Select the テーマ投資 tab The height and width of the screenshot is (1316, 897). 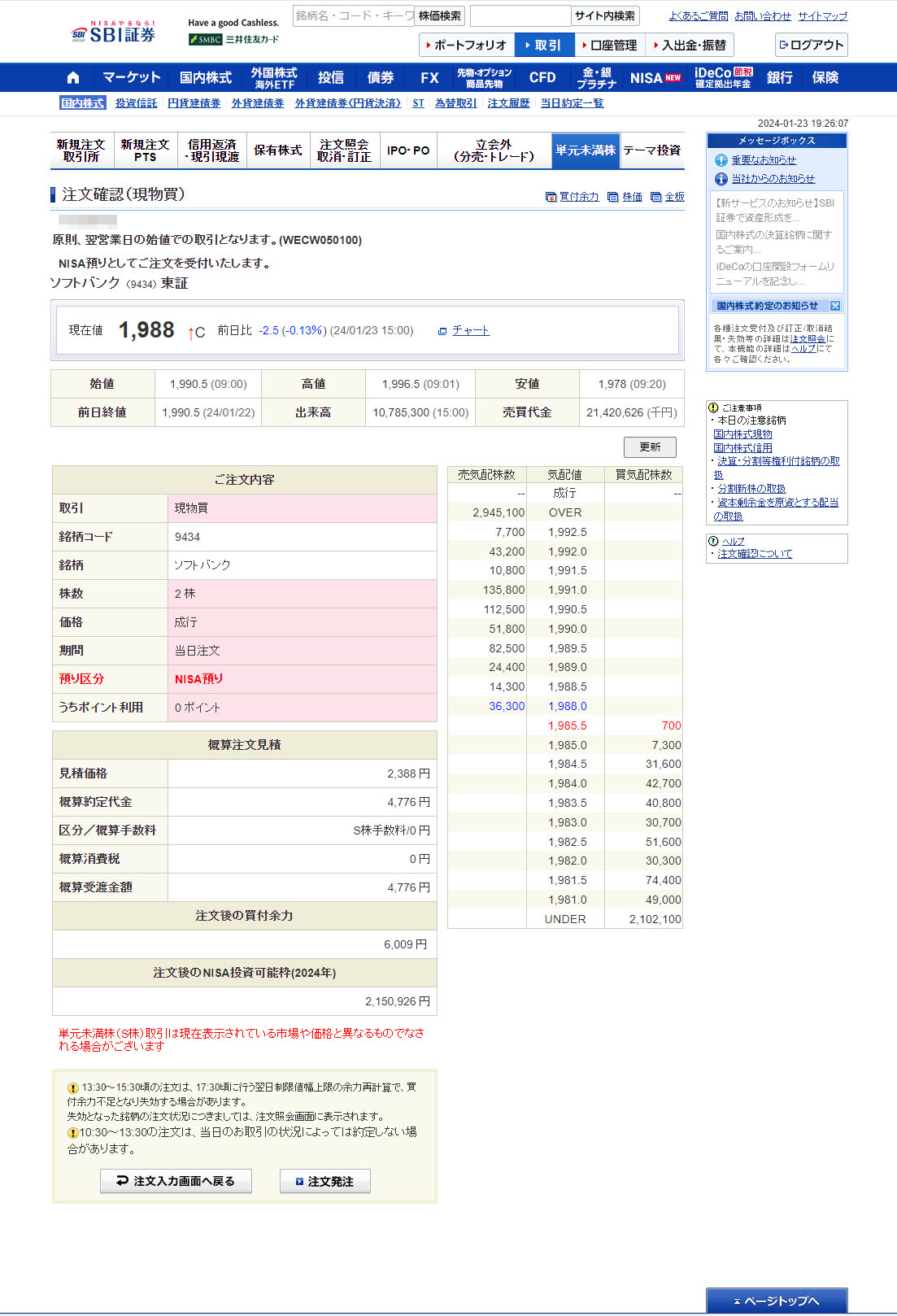[x=651, y=150]
